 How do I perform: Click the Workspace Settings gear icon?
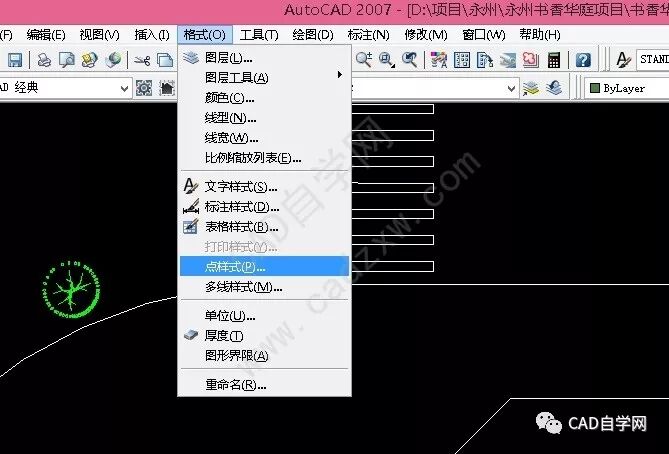tap(144, 88)
